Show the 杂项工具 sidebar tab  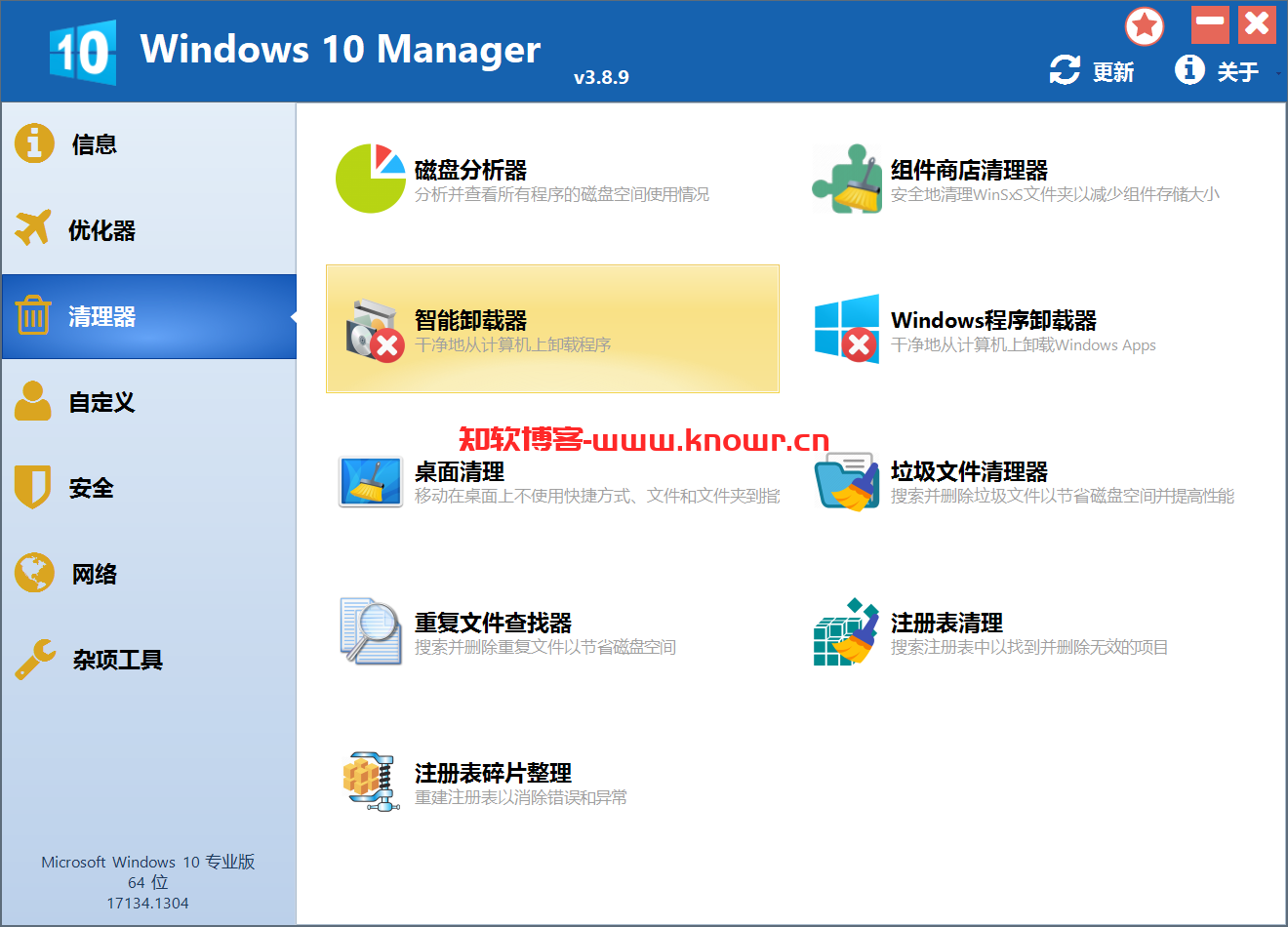pyautogui.click(x=148, y=660)
